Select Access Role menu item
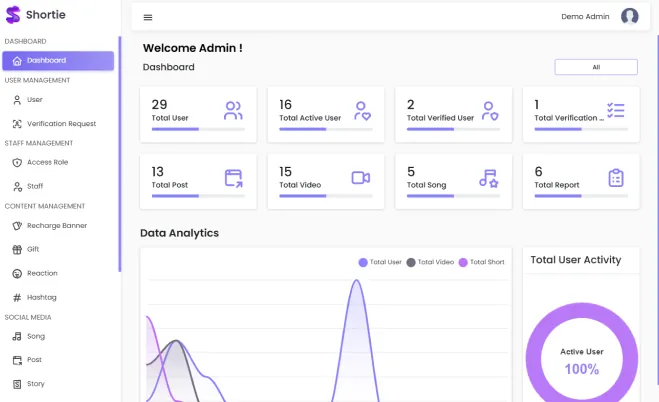 click(58, 163)
